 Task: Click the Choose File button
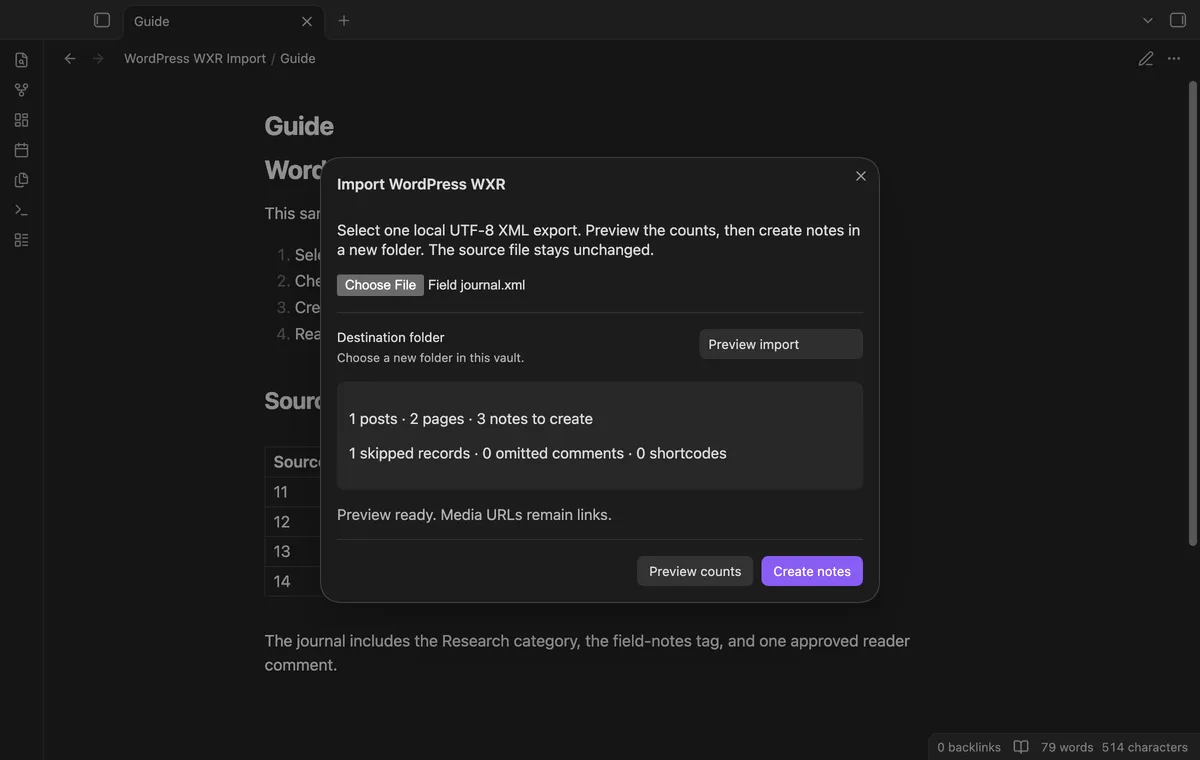coord(380,285)
